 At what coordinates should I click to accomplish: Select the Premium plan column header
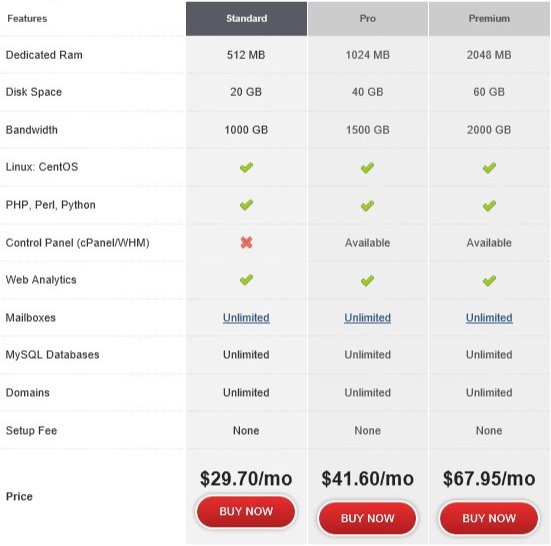tap(489, 19)
